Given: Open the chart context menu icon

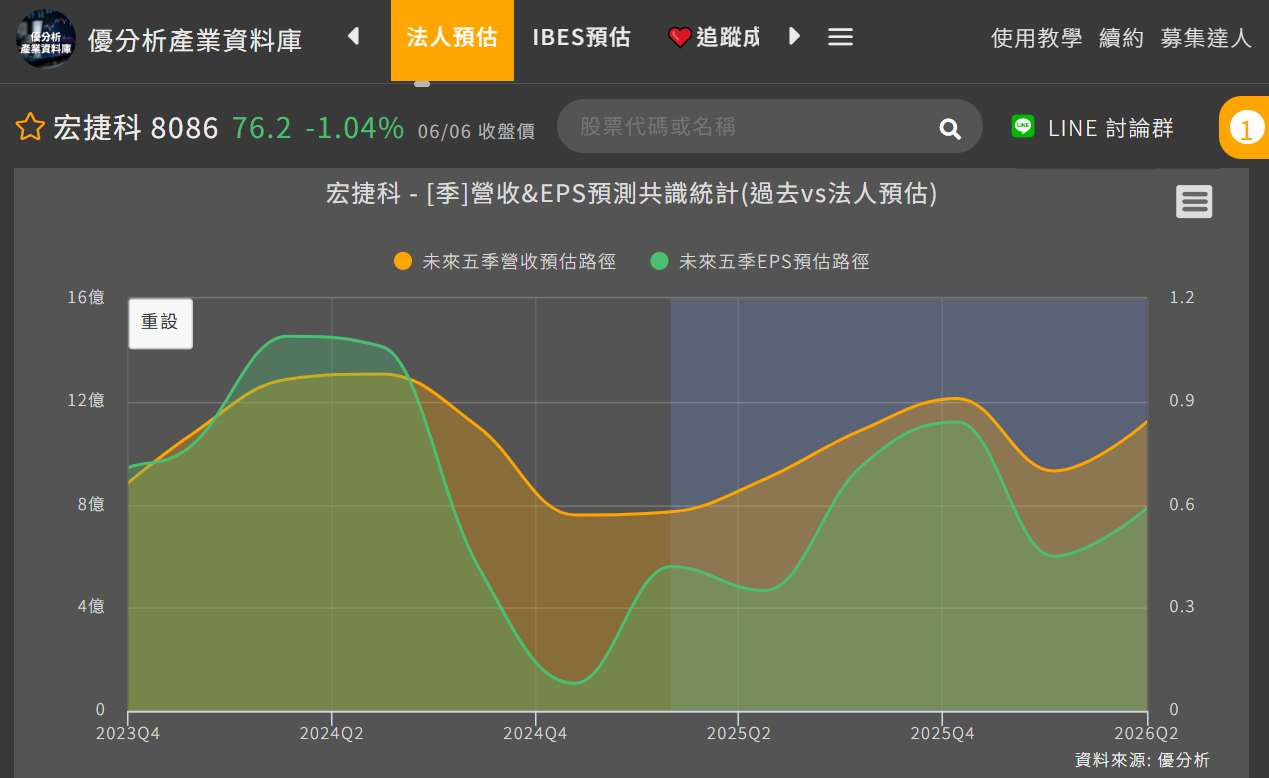Looking at the screenshot, I should 1194,202.
